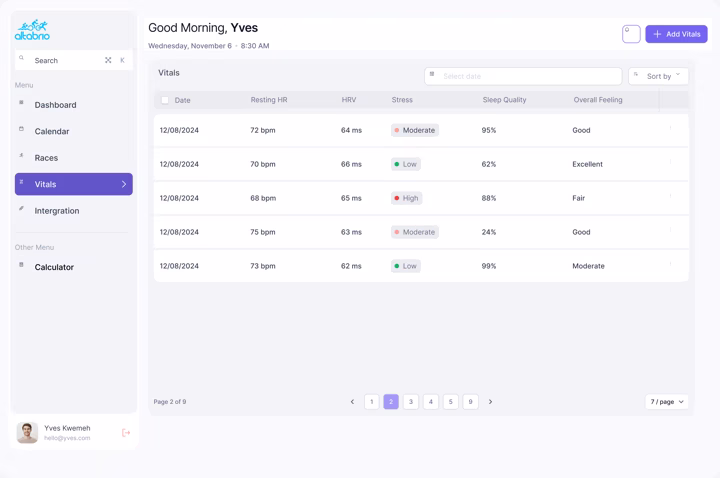
Task: Click the sort icon beside Sort by
Action: click(636, 74)
